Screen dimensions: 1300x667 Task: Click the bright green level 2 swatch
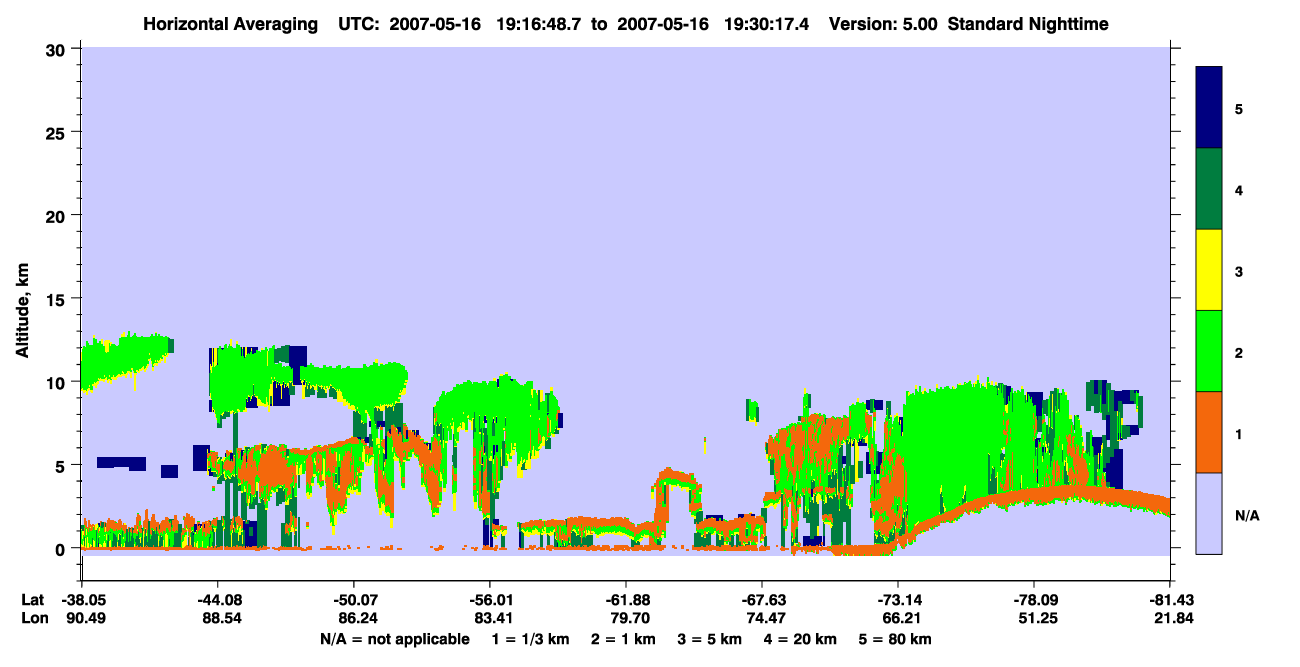(x=1209, y=351)
